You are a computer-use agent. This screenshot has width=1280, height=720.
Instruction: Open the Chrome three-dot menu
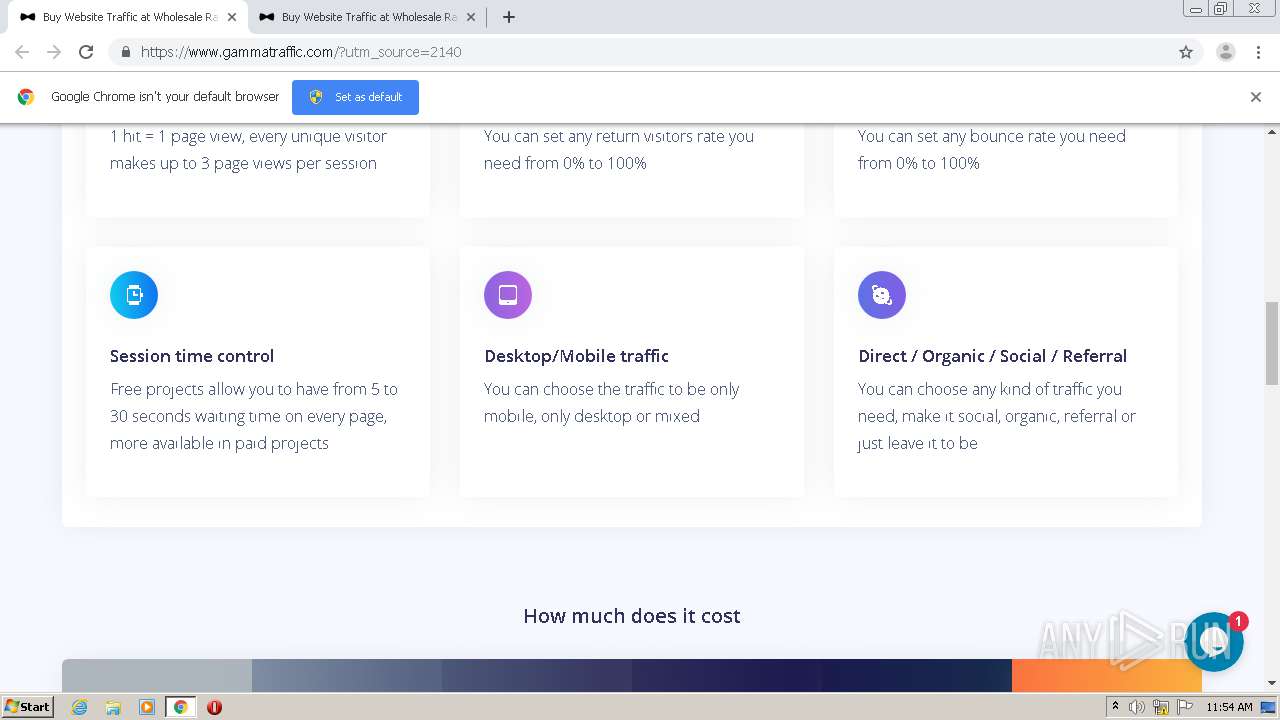pyautogui.click(x=1258, y=52)
